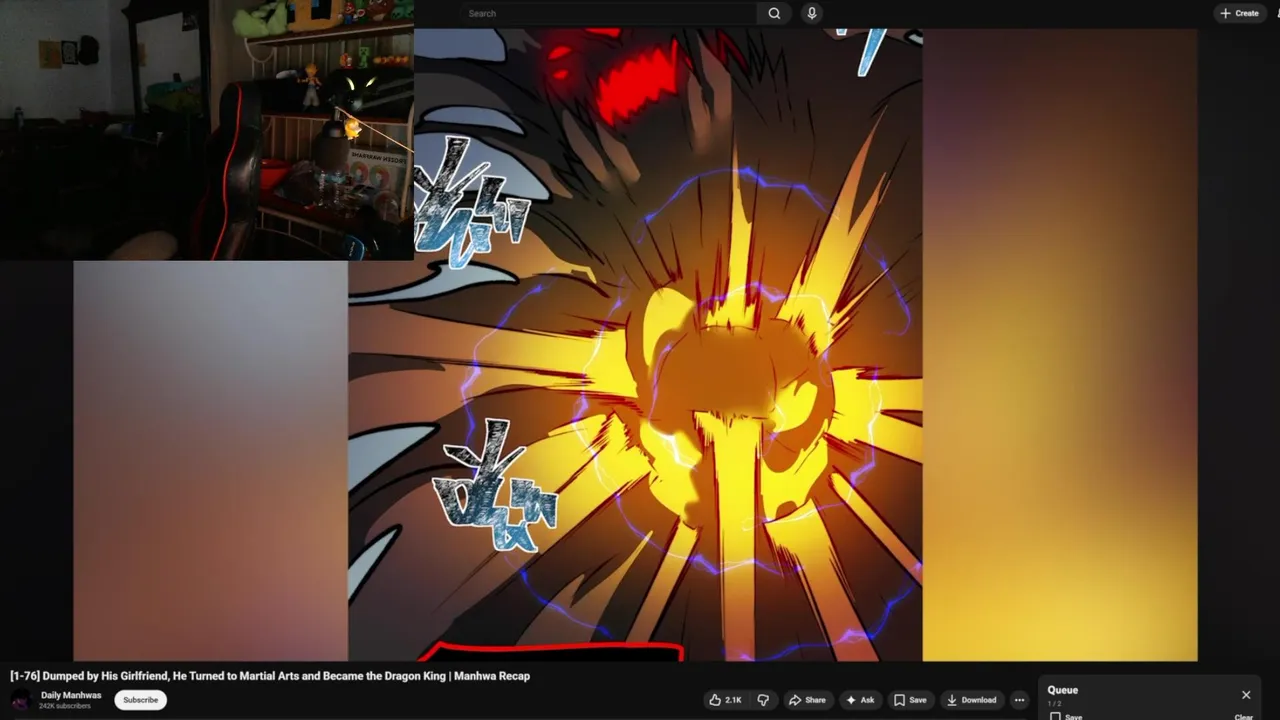Open the Create menu
Viewport: 1280px width, 720px height.
pyautogui.click(x=1239, y=13)
